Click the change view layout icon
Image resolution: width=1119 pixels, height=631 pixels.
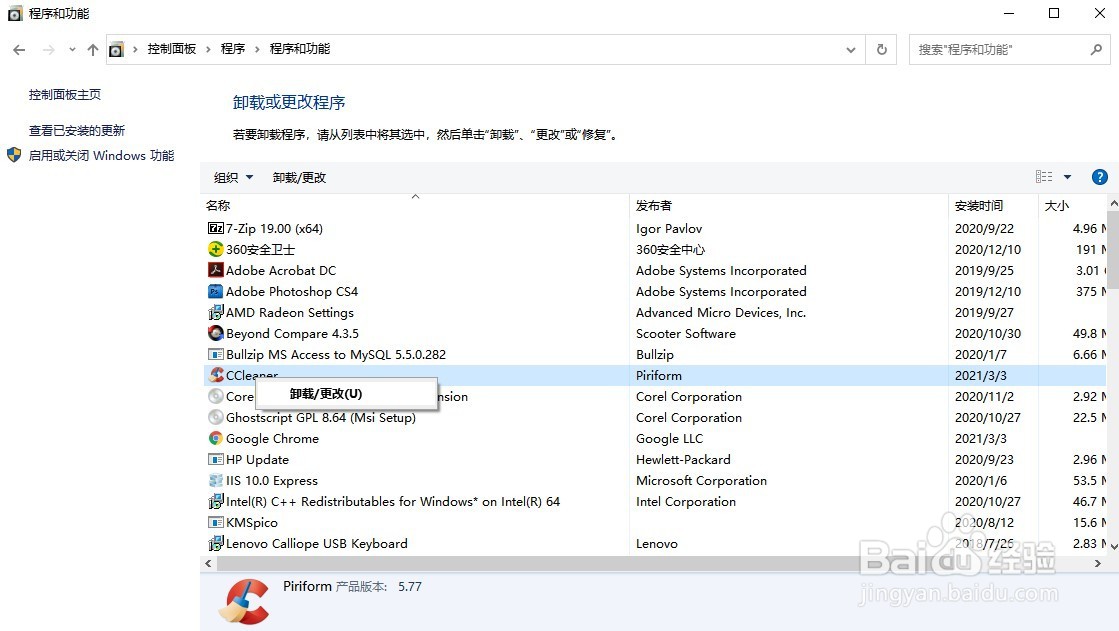pos(1044,177)
